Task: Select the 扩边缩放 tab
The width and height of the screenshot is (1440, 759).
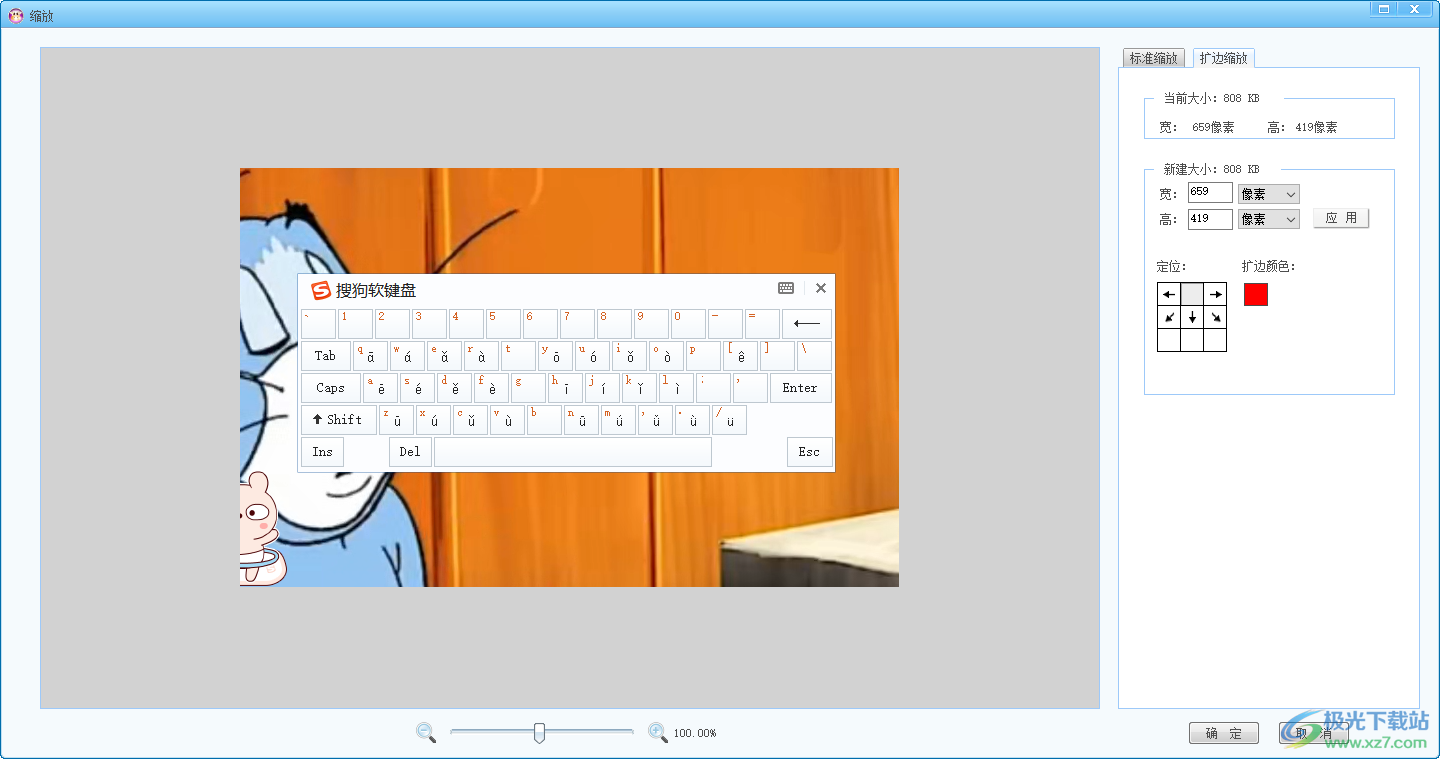Action: 1223,58
